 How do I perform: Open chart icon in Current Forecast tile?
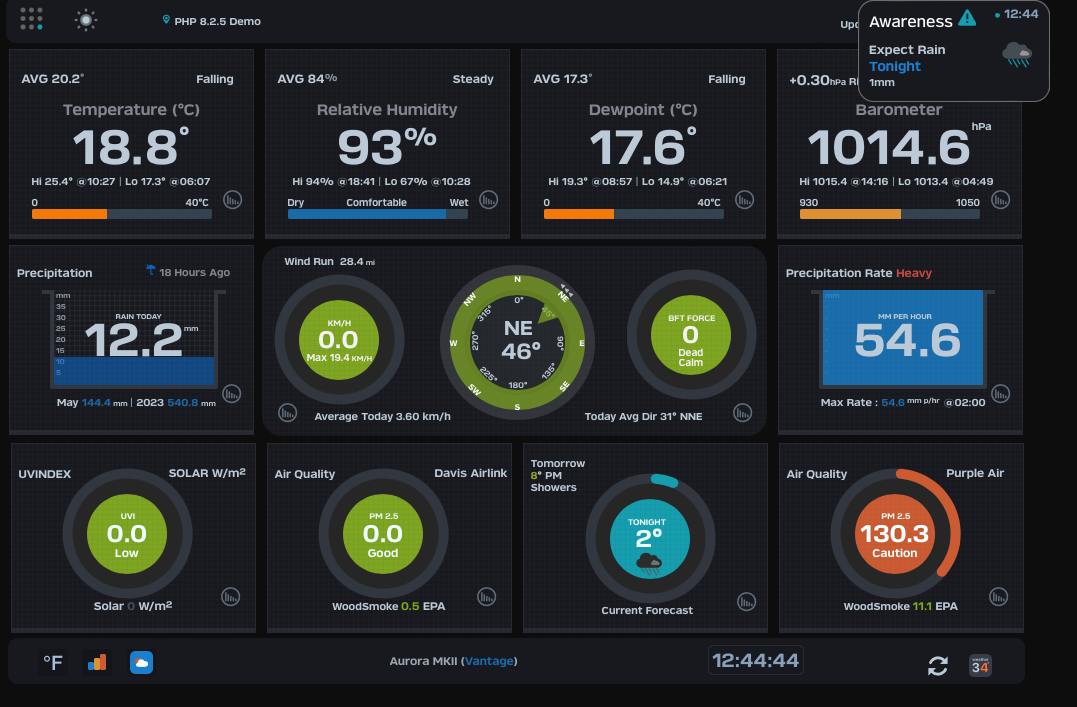click(746, 601)
